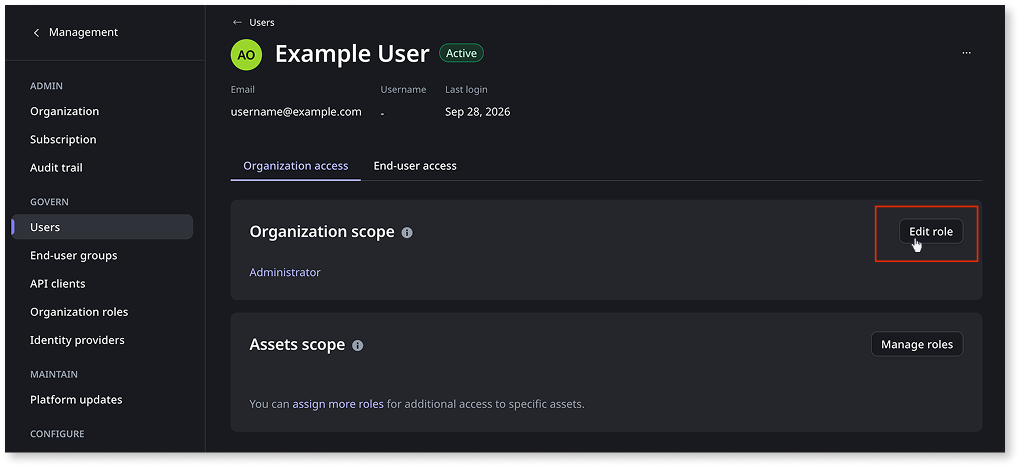Click the Example User heading

point(352,54)
